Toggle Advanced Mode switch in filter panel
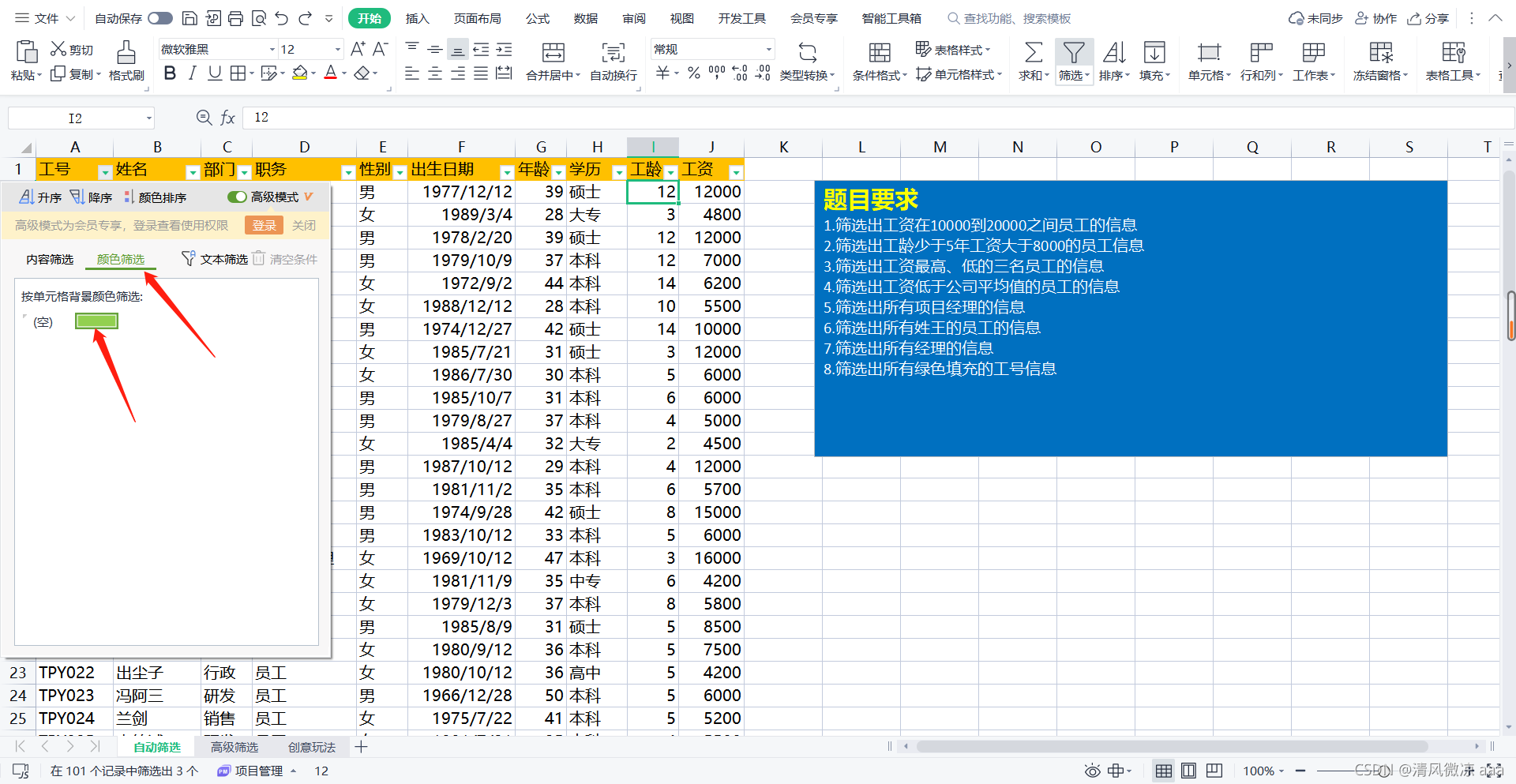The width and height of the screenshot is (1516, 784). point(237,197)
